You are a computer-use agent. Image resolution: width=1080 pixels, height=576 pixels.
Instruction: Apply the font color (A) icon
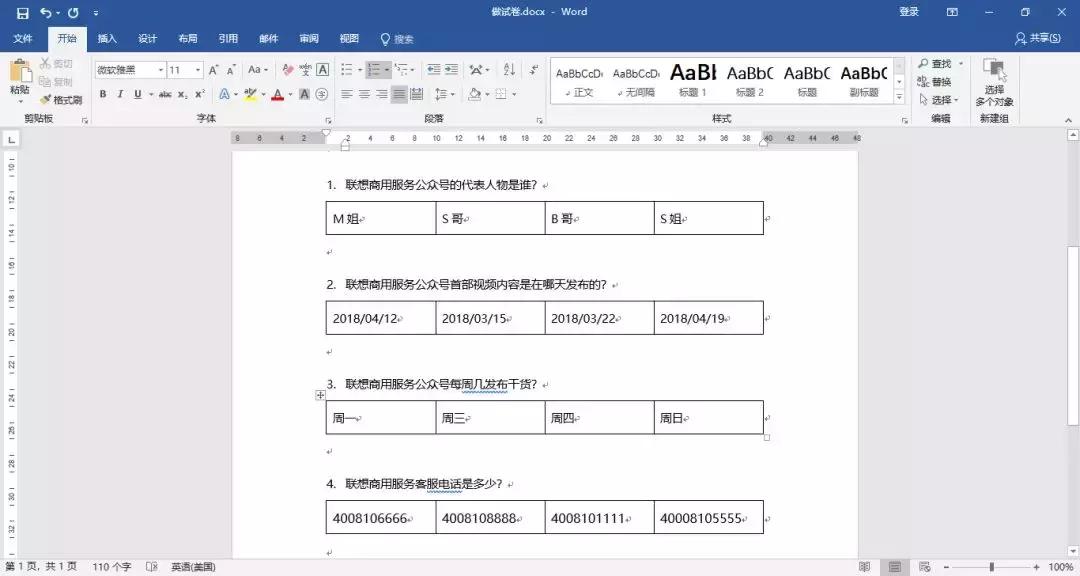277,93
